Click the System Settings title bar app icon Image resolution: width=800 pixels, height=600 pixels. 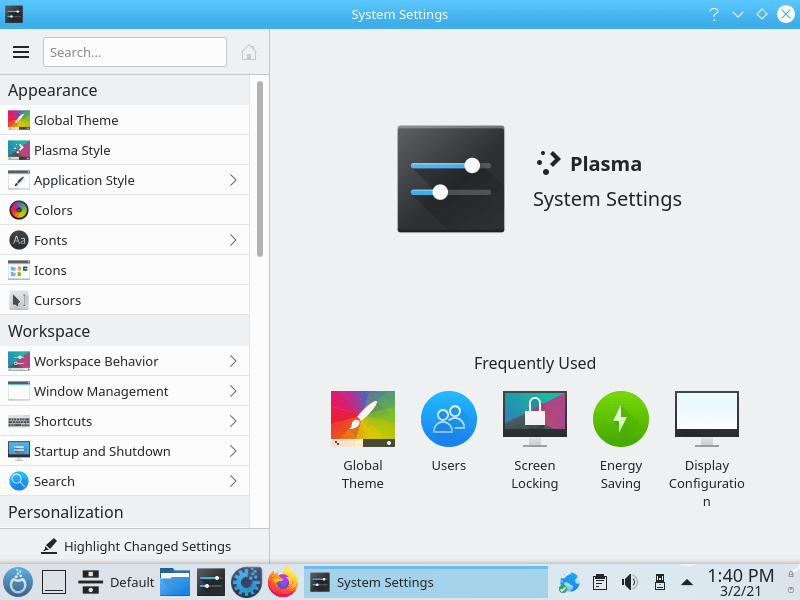pyautogui.click(x=14, y=14)
